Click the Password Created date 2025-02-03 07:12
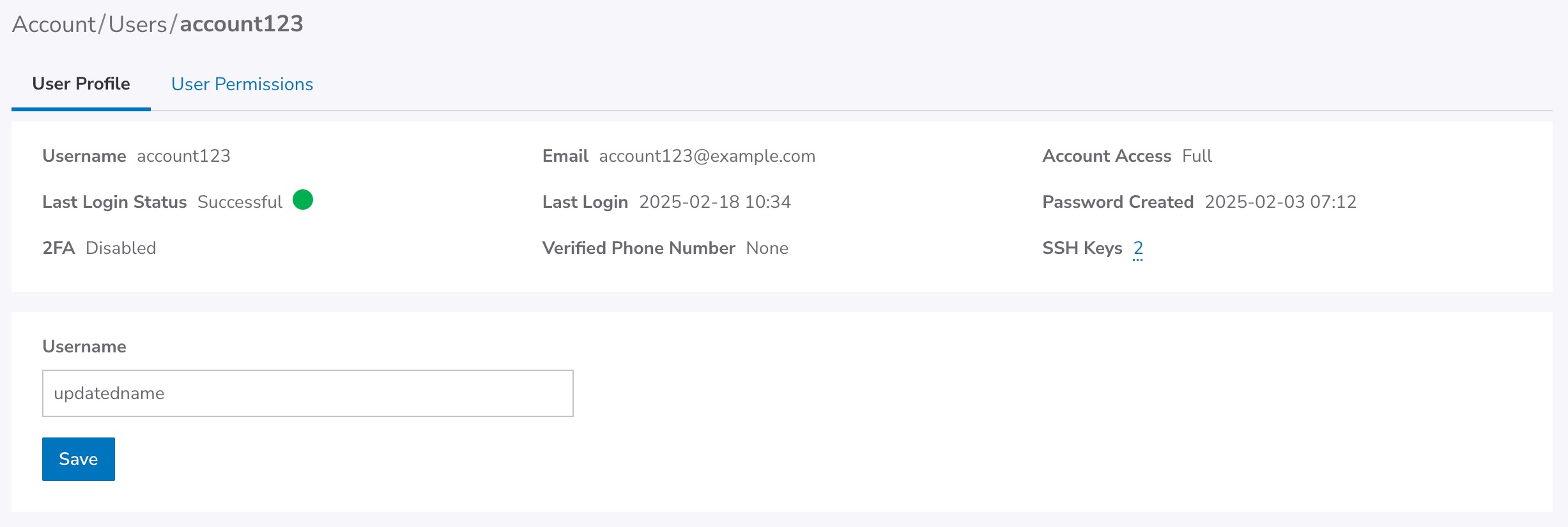The height and width of the screenshot is (527, 1568). [x=1280, y=202]
